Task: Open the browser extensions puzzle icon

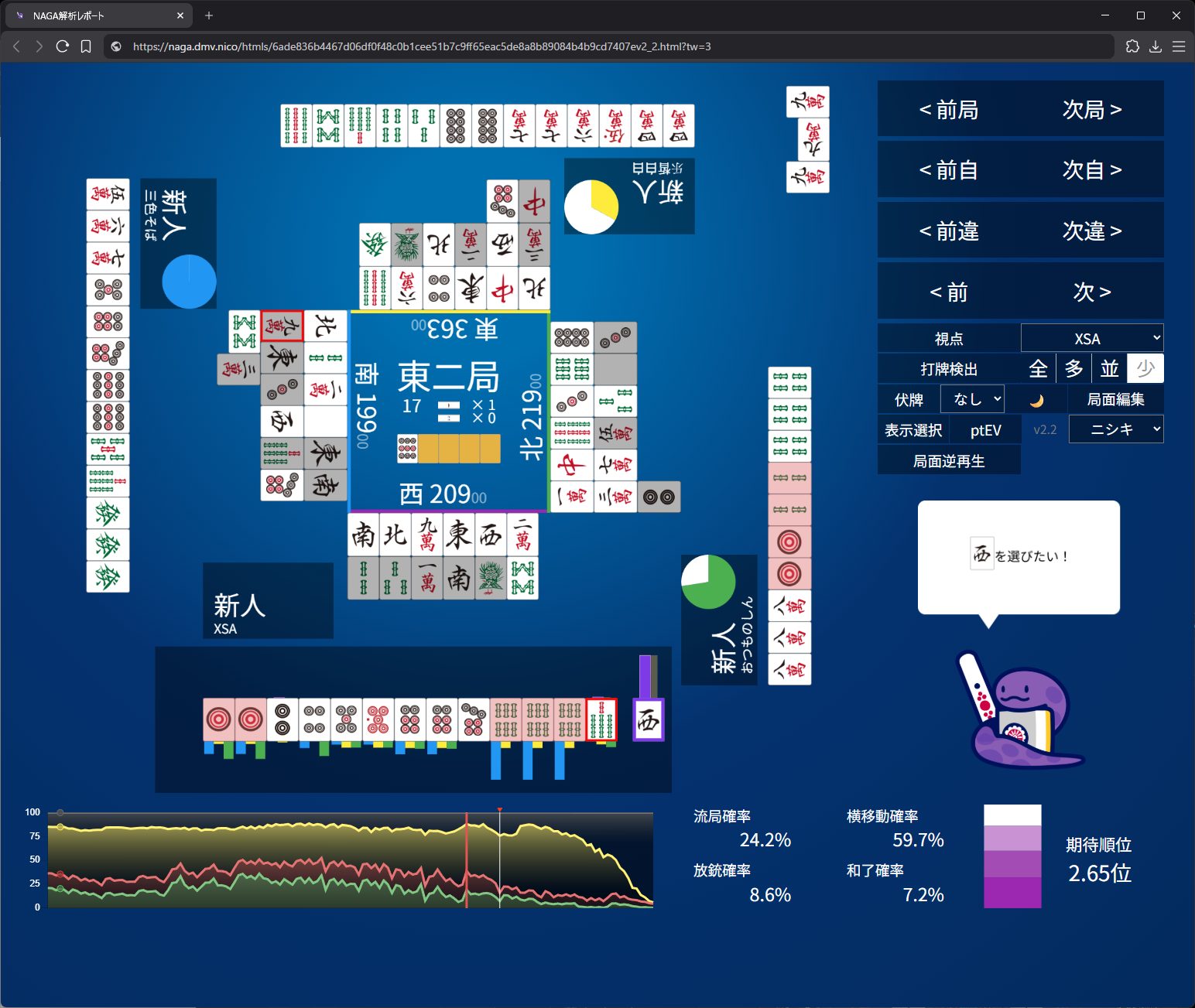Action: [x=1132, y=46]
